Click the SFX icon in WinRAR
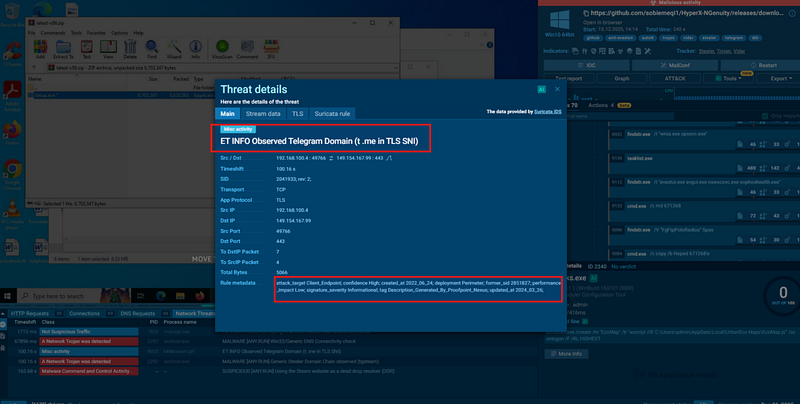Screen dimensions: 800x404 pos(271,49)
